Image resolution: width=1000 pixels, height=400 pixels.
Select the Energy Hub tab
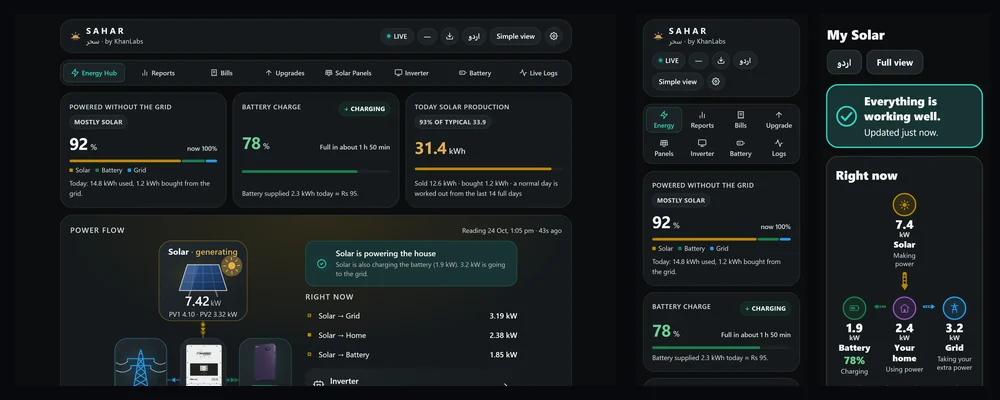tap(94, 73)
